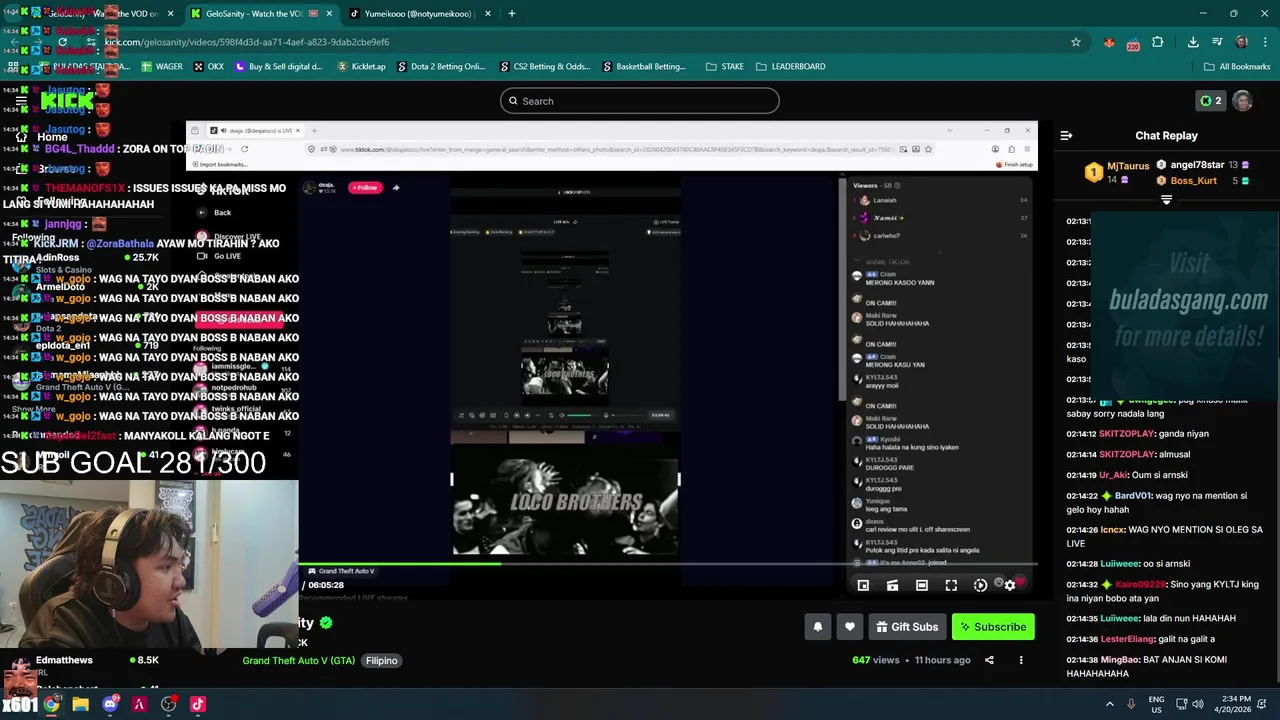Open Buy & Sell digital bookmark

coord(279,67)
